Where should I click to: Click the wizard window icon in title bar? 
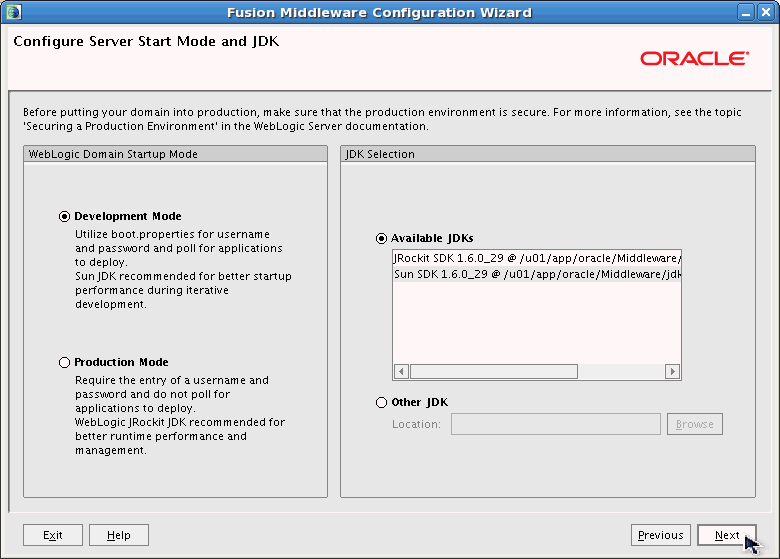pos(13,11)
